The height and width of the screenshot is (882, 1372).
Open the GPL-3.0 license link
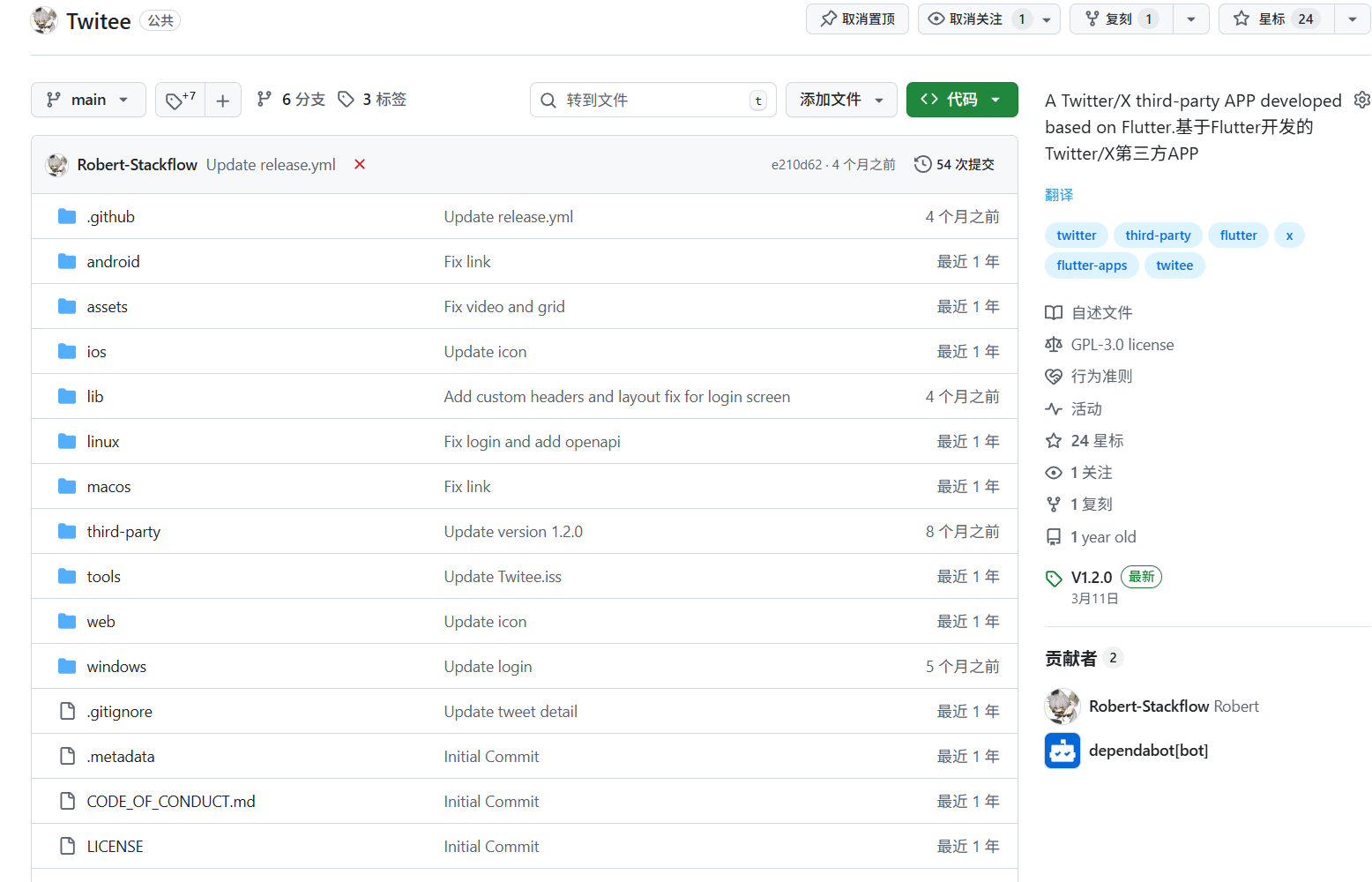(x=1122, y=345)
